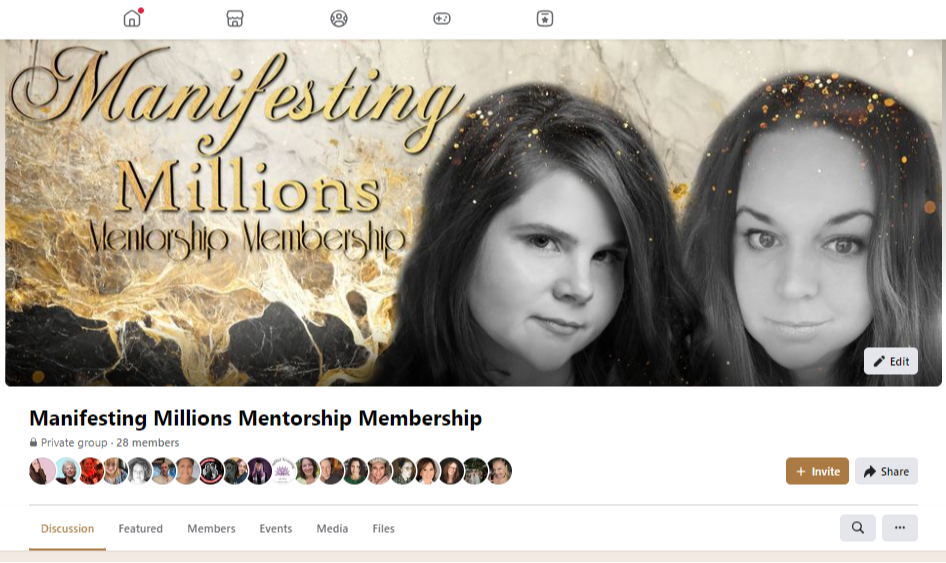The image size is (946, 563).
Task: Open the three-dot more options menu
Action: coord(900,528)
